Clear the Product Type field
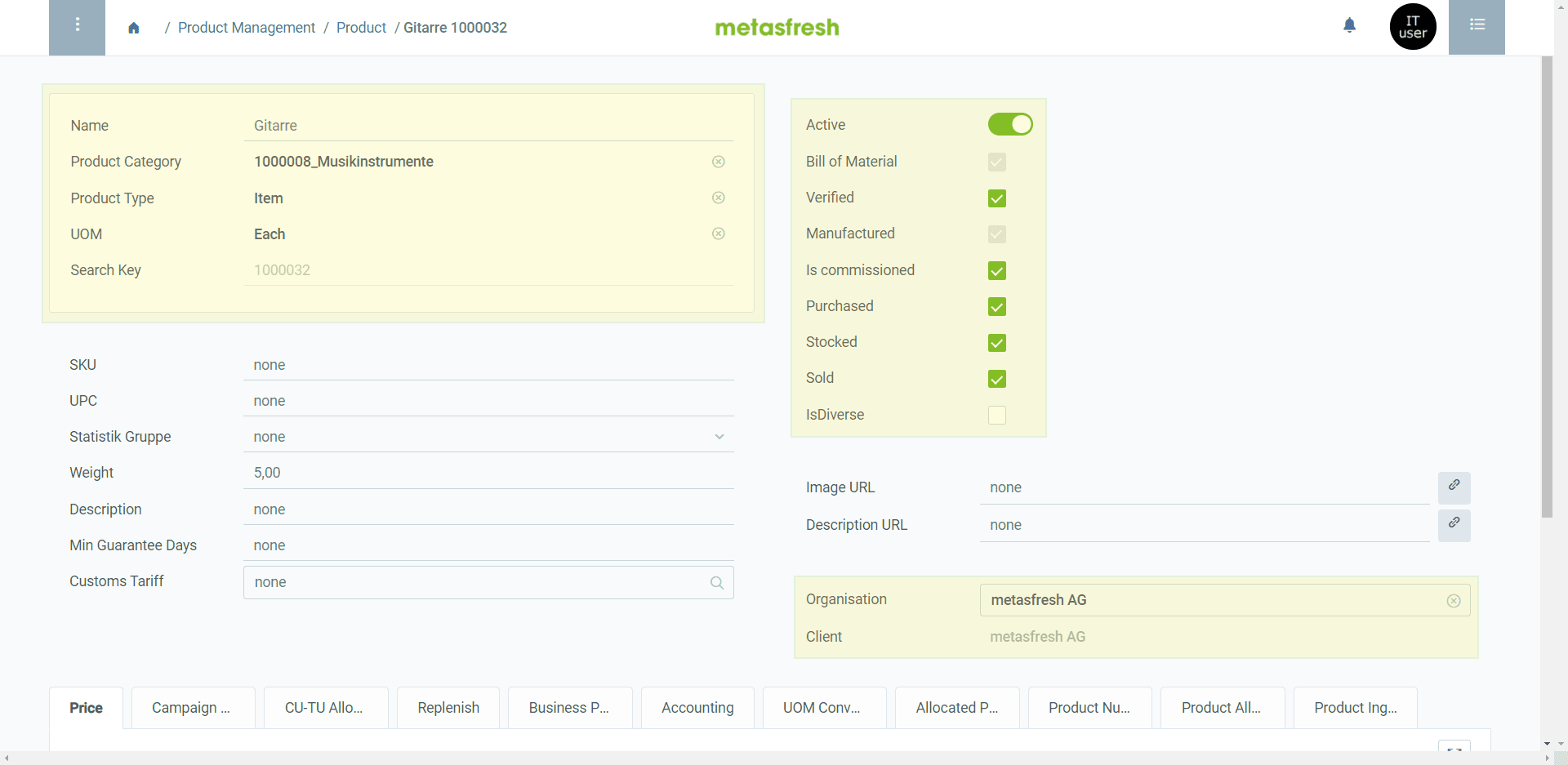The image size is (1568, 765). 719,198
